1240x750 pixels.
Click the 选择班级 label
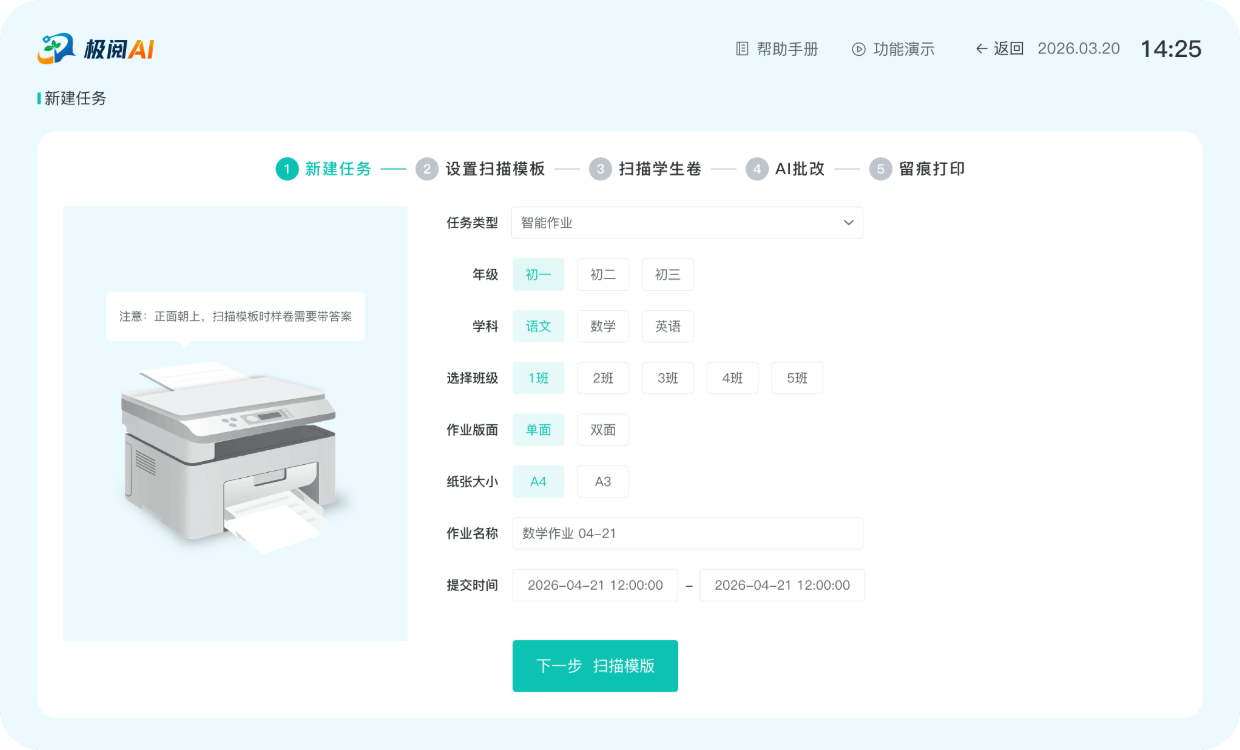point(472,378)
